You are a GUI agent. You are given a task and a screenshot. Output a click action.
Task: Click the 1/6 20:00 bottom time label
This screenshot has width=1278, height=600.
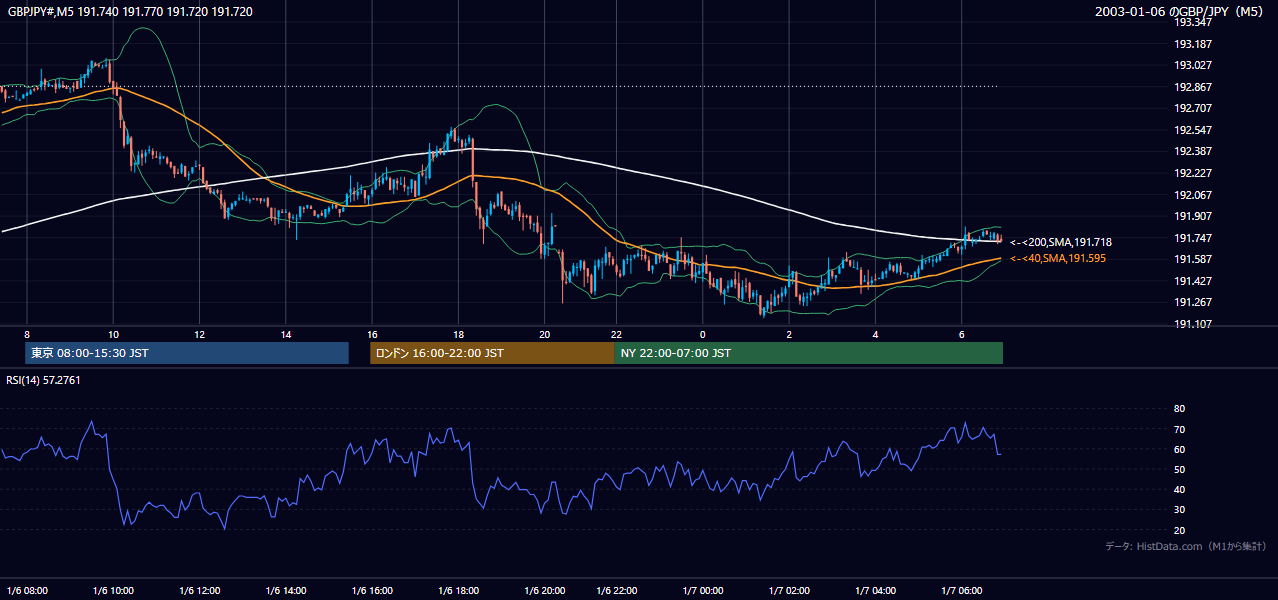(x=544, y=590)
